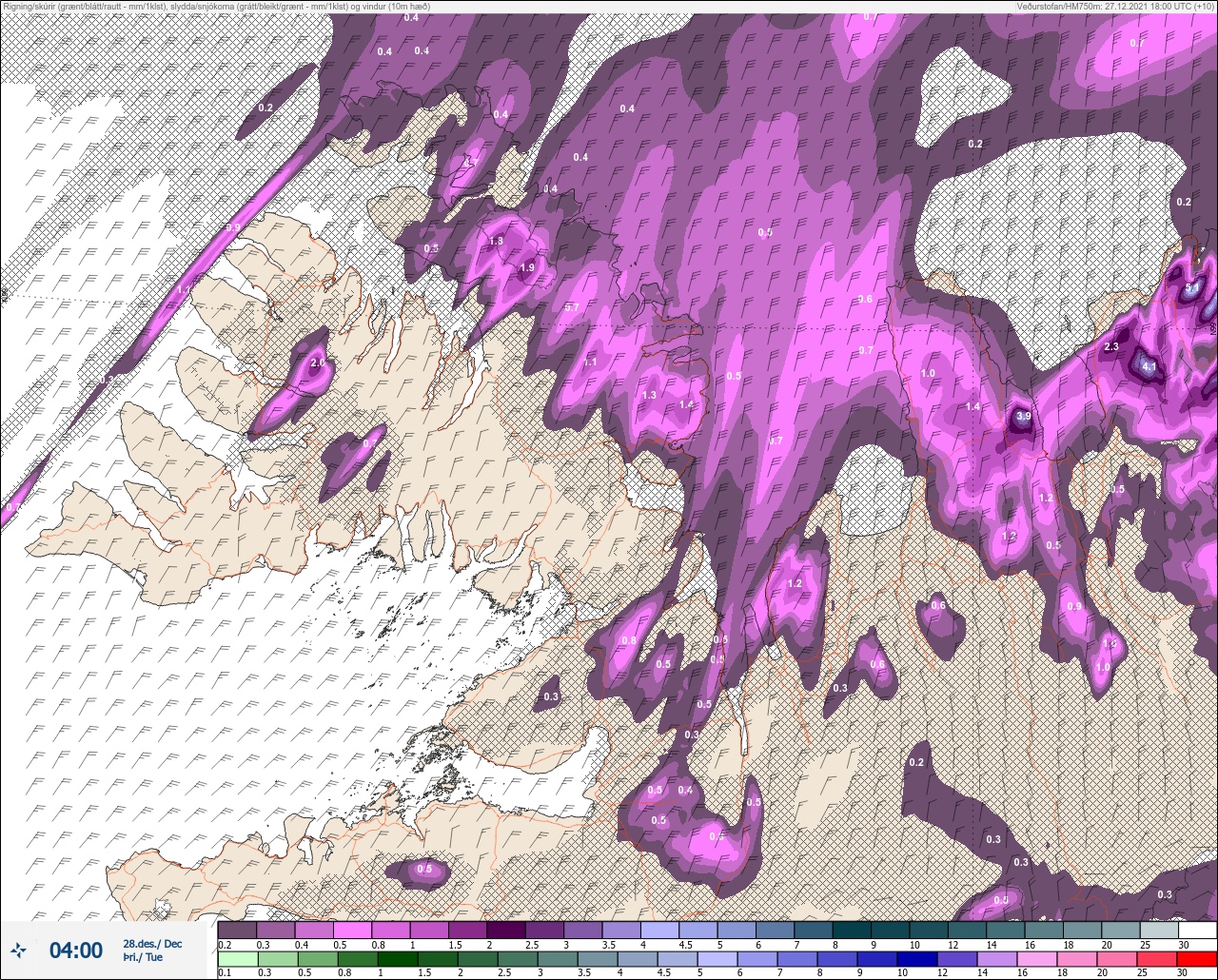Pick the 0.1 pale green swatch in the rain scale

tap(237, 958)
